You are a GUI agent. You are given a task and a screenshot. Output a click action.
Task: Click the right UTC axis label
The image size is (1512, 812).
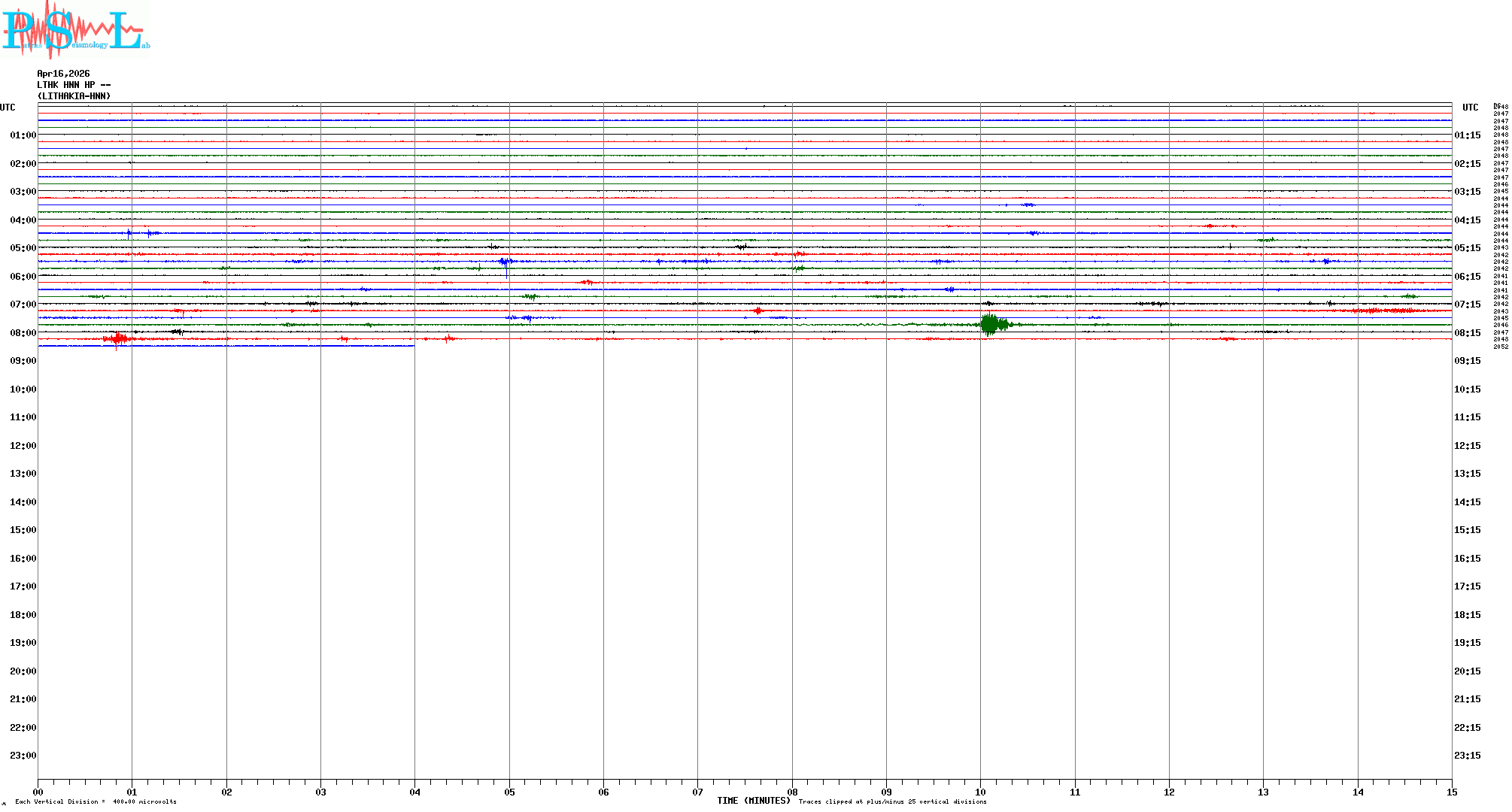click(x=1470, y=108)
